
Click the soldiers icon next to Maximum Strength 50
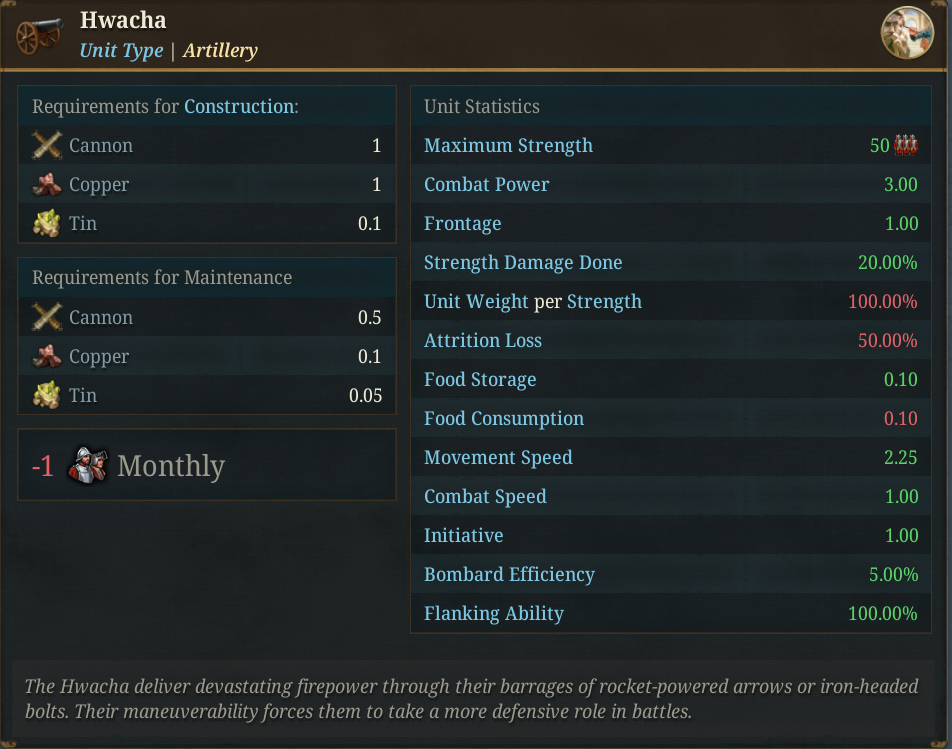(906, 146)
